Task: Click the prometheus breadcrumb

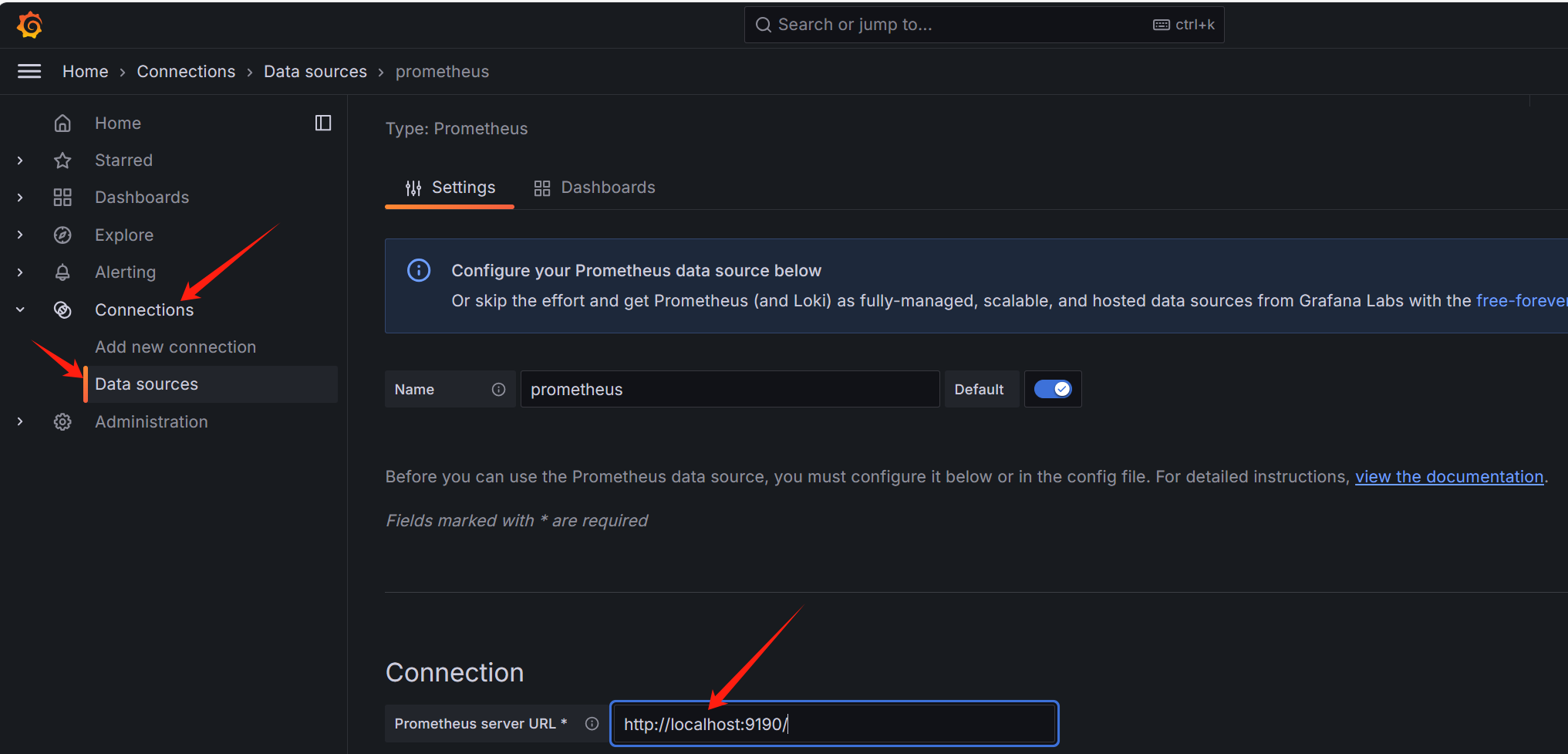Action: [442, 72]
